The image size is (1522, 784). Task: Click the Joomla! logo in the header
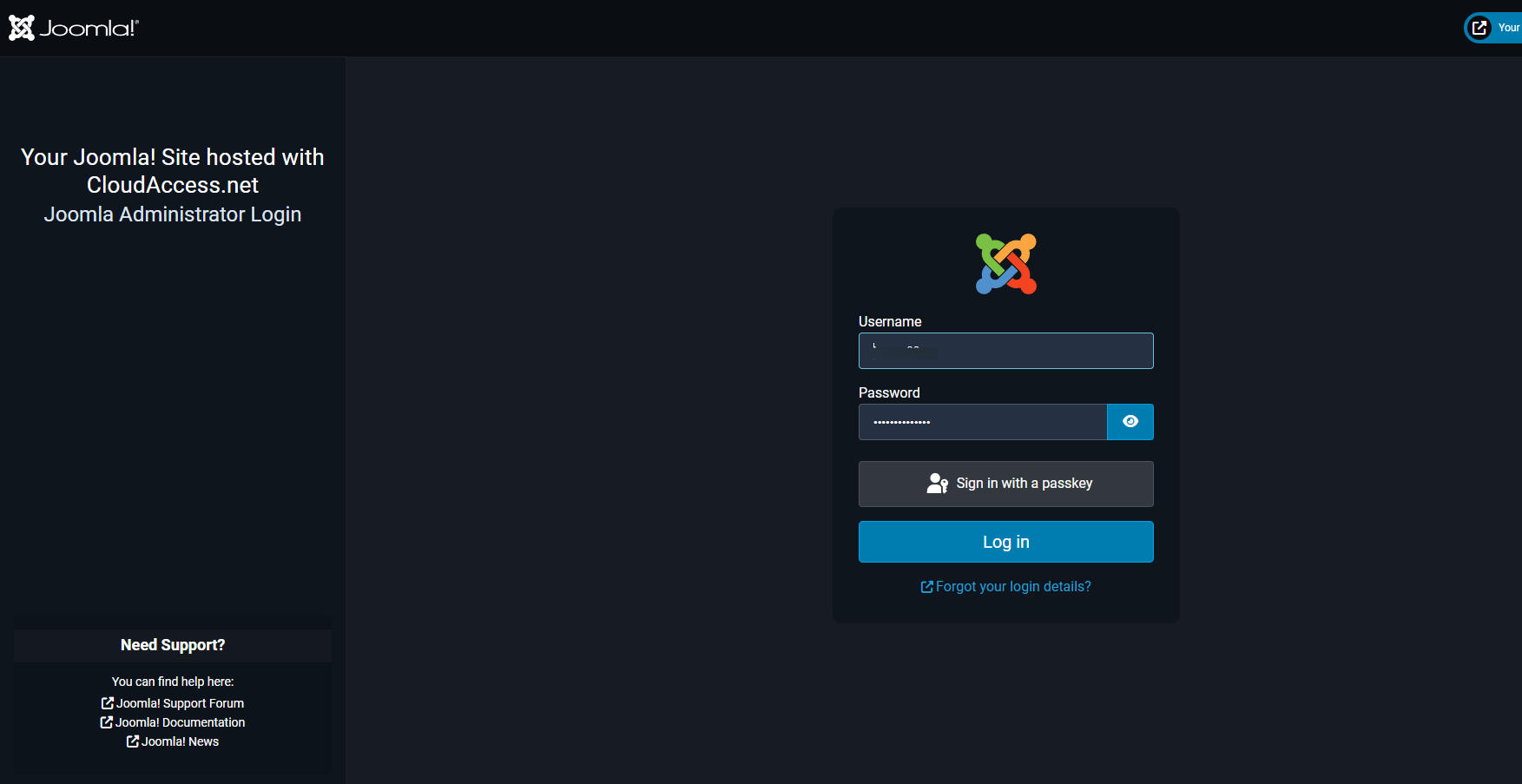pos(74,28)
